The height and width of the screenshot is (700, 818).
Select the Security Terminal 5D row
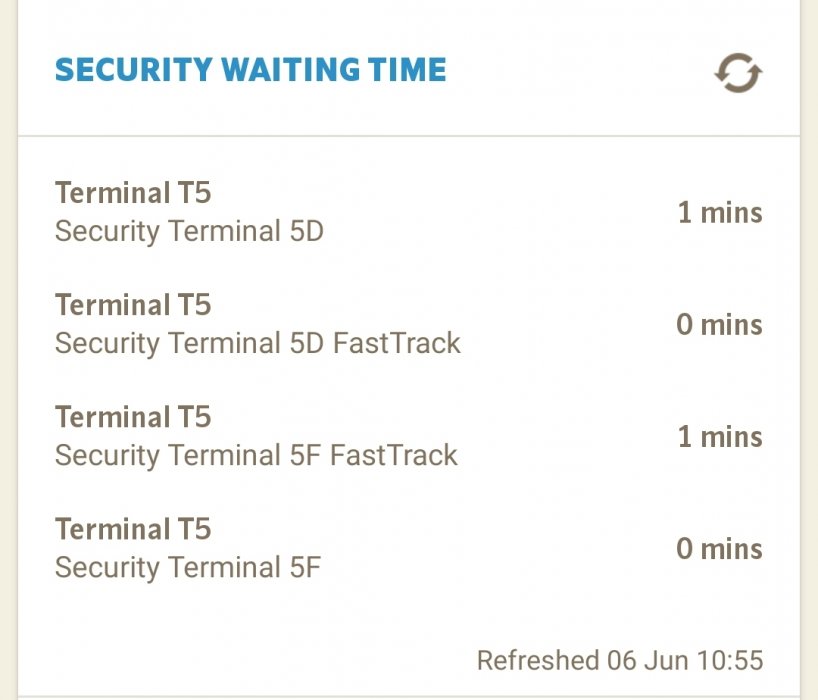pos(408,212)
